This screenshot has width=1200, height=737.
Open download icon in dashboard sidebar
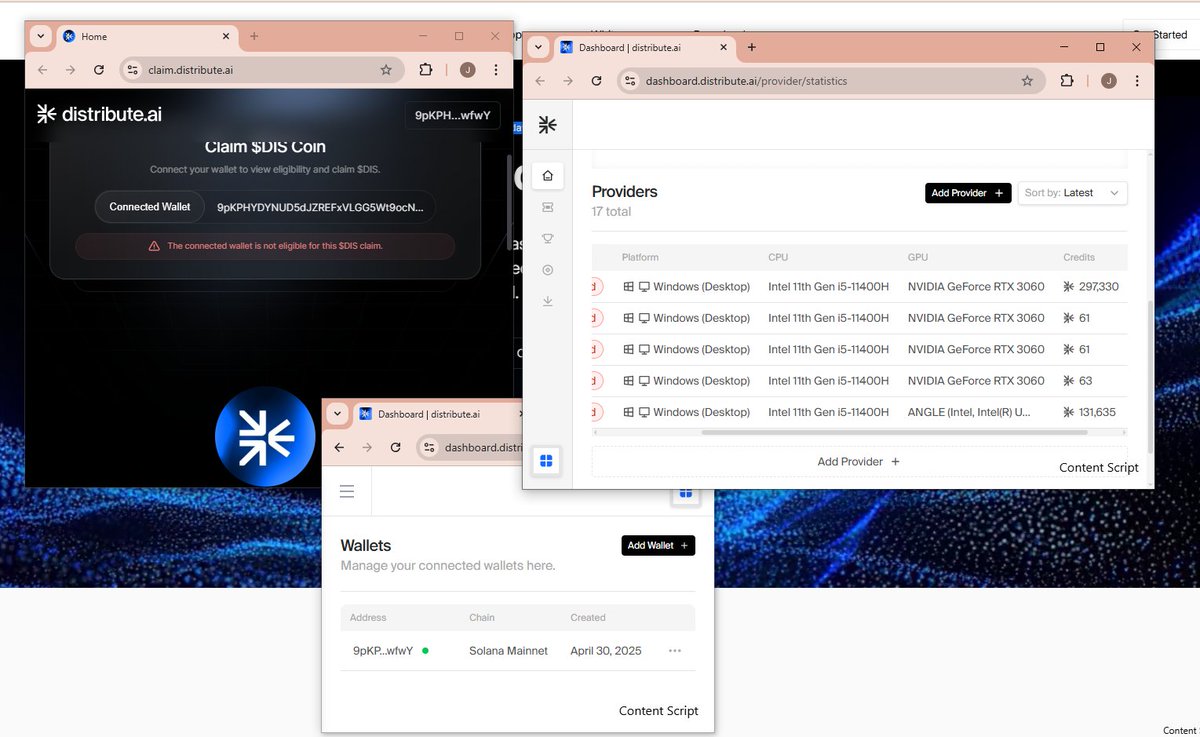(x=547, y=300)
